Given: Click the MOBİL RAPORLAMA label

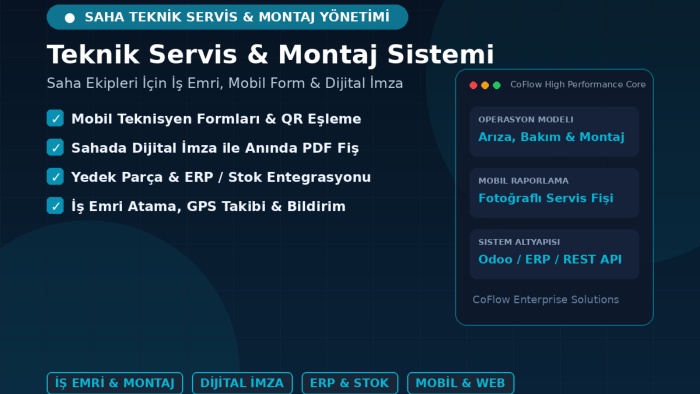Looking at the screenshot, I should [x=523, y=181].
